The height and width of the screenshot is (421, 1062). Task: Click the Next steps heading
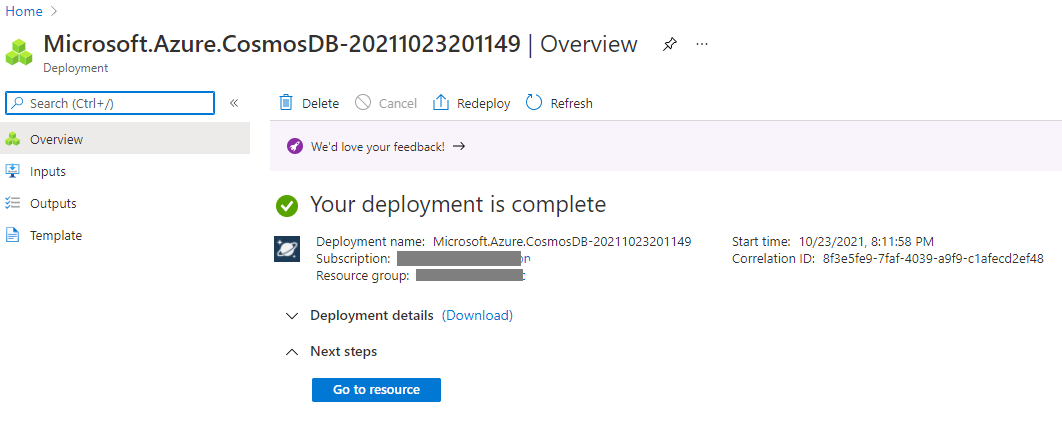343,351
